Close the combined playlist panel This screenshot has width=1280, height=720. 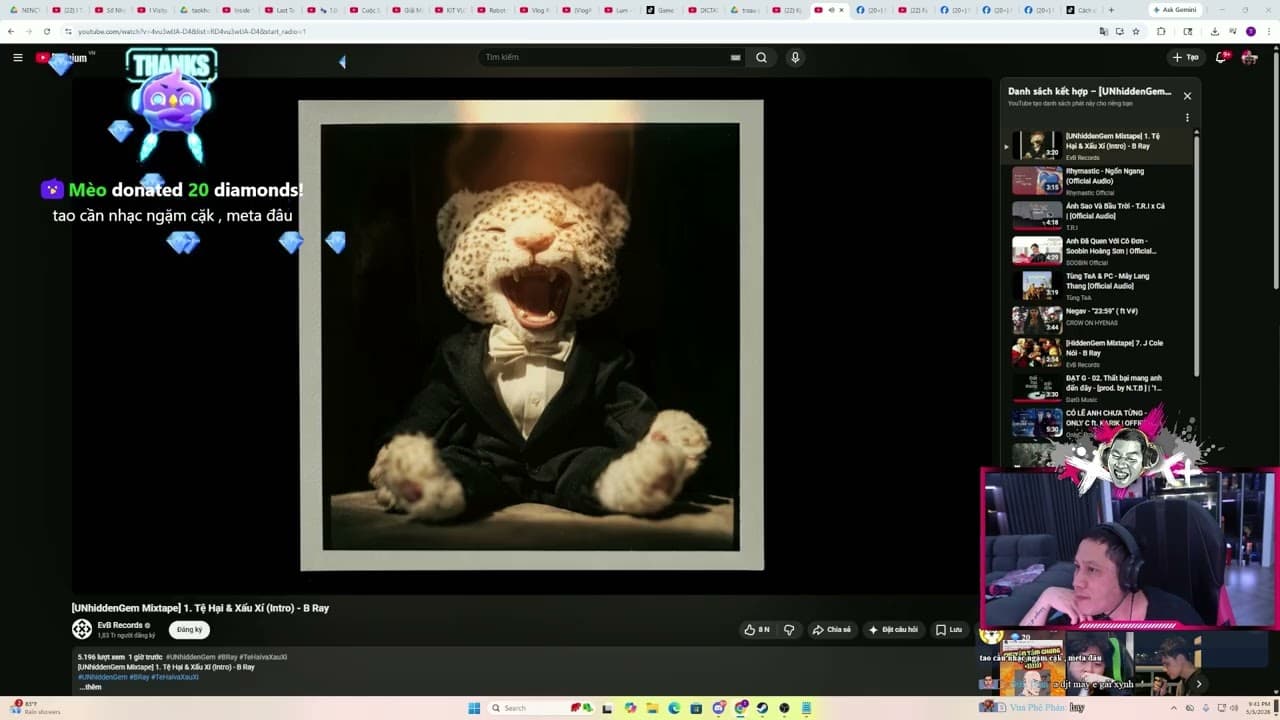click(x=1187, y=96)
